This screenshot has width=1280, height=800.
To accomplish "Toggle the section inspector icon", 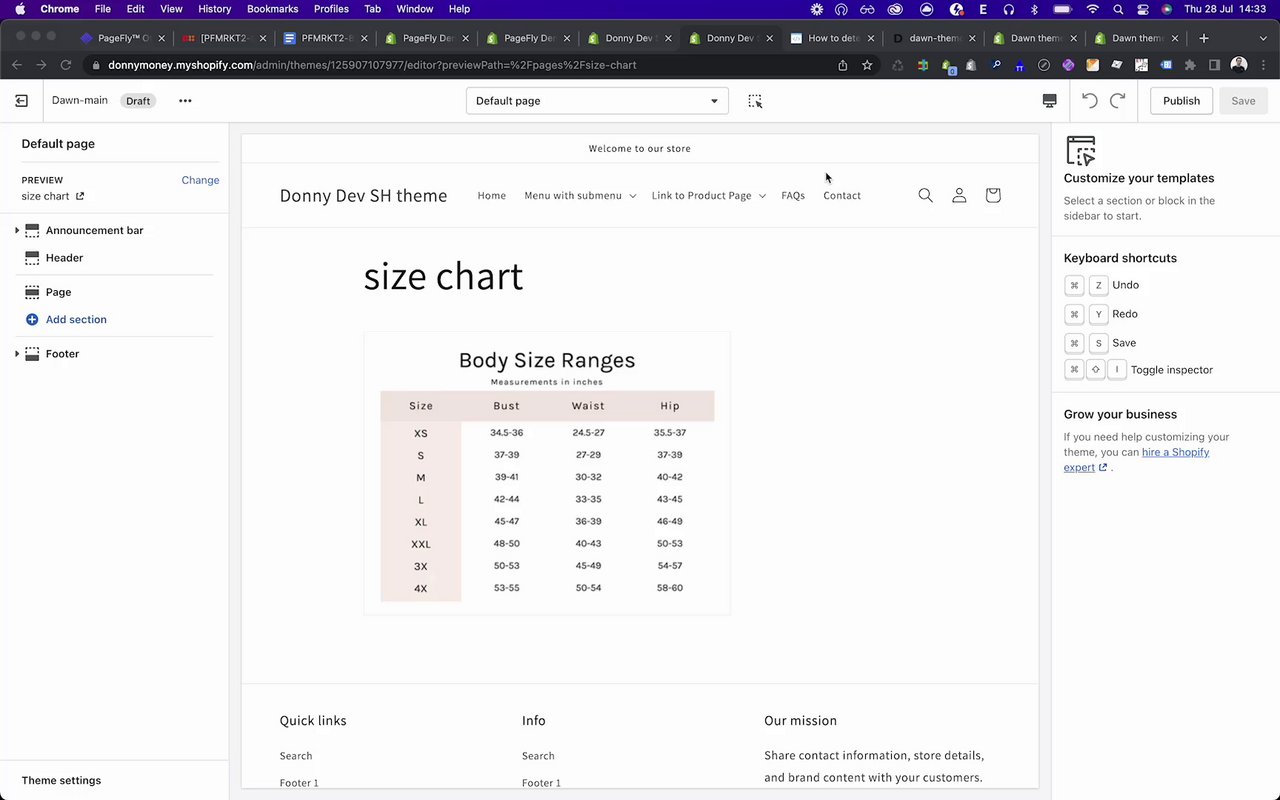I will [755, 101].
